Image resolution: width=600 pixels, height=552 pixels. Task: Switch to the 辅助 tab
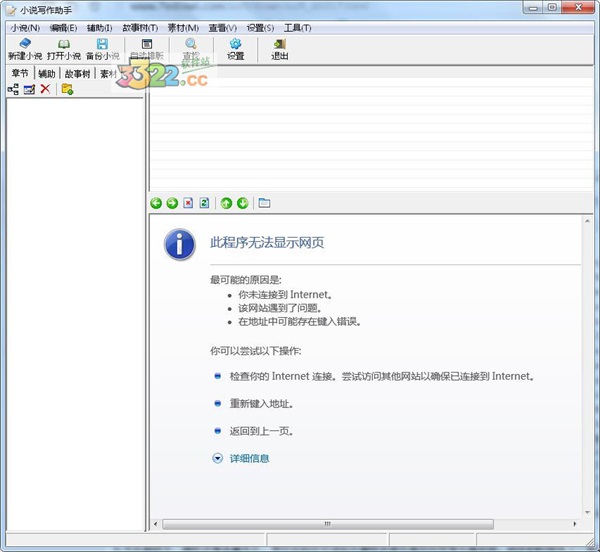47,73
